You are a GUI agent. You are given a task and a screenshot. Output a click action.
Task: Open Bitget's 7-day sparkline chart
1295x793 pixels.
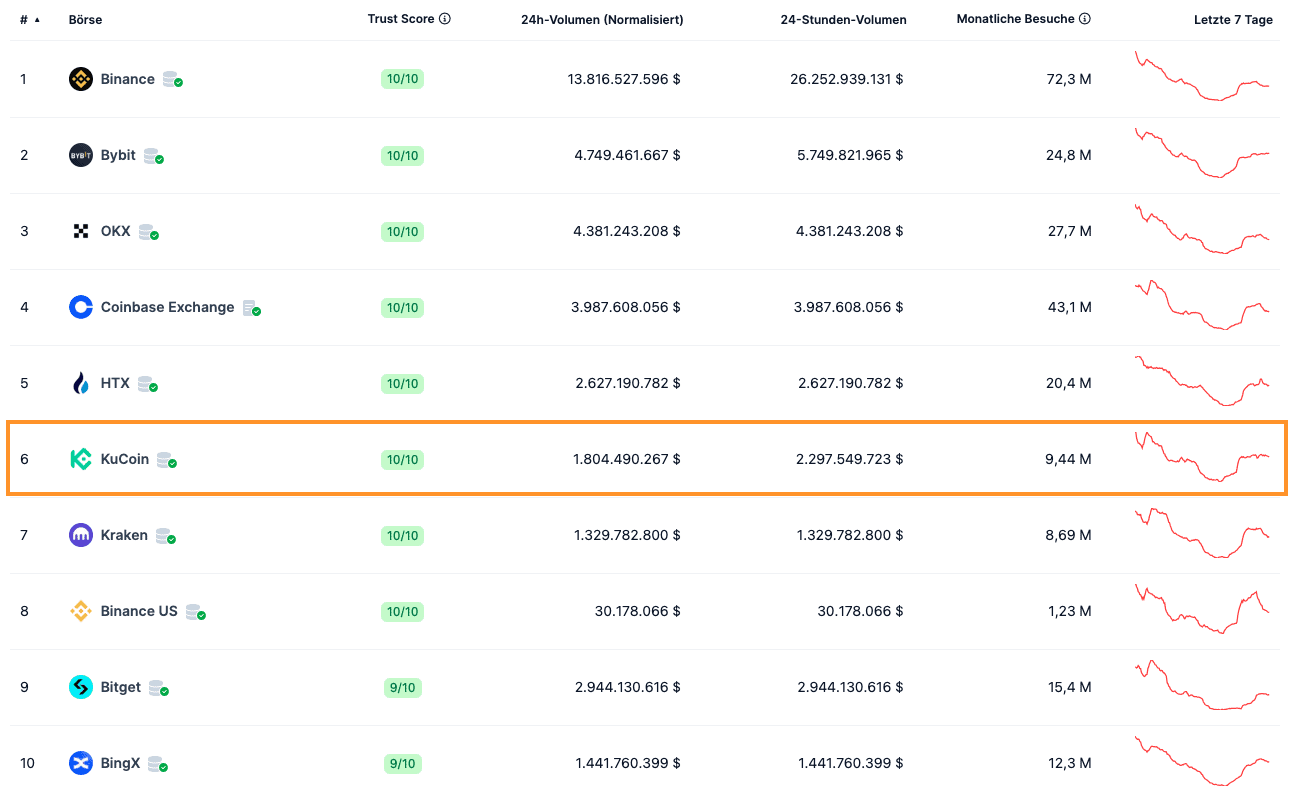tap(1202, 685)
